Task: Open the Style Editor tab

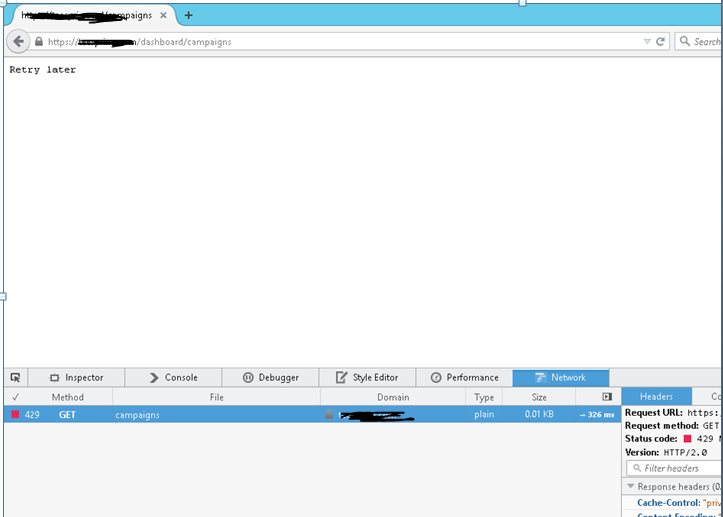Action: click(367, 377)
